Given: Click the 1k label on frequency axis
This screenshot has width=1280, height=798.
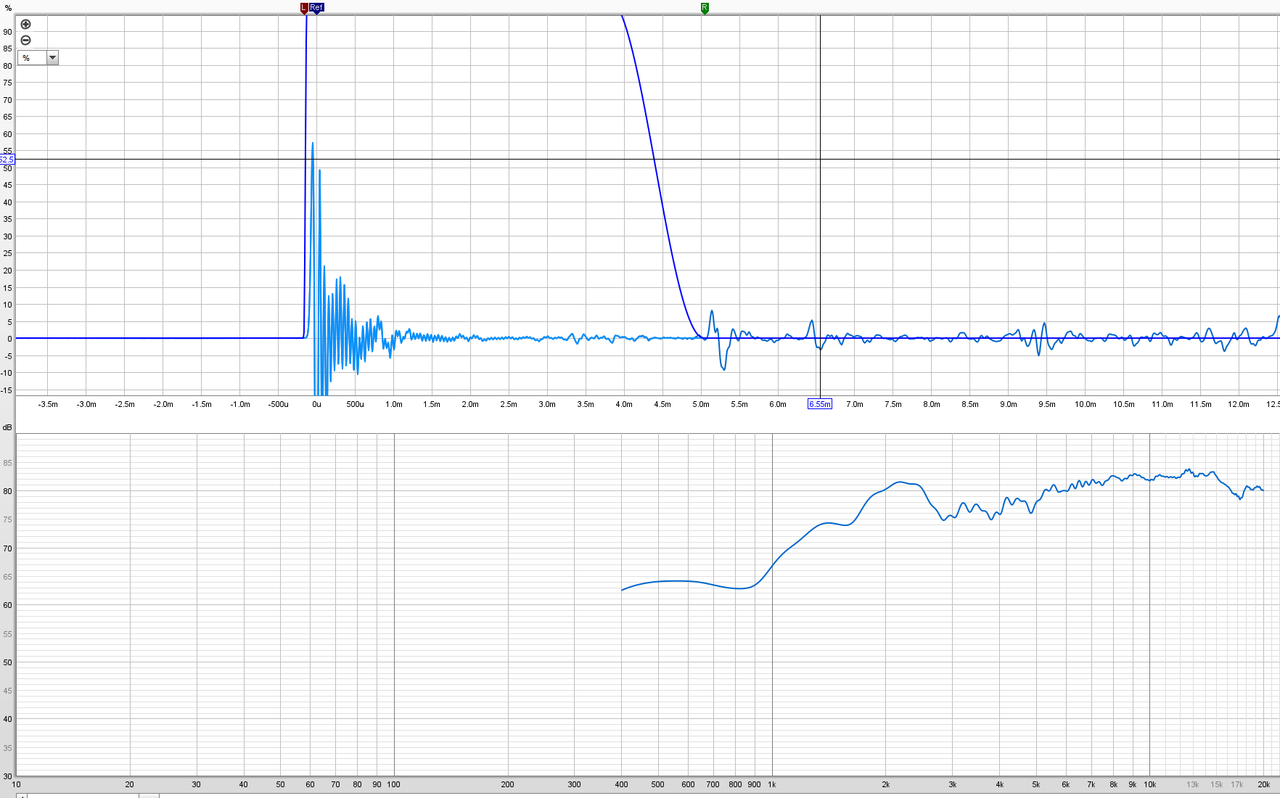Looking at the screenshot, I should pos(771,785).
